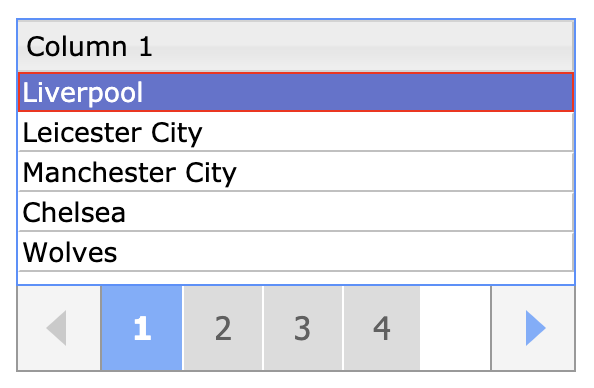This screenshot has height=388, width=594.
Task: Select the Leicester City row
Action: [x=296, y=132]
